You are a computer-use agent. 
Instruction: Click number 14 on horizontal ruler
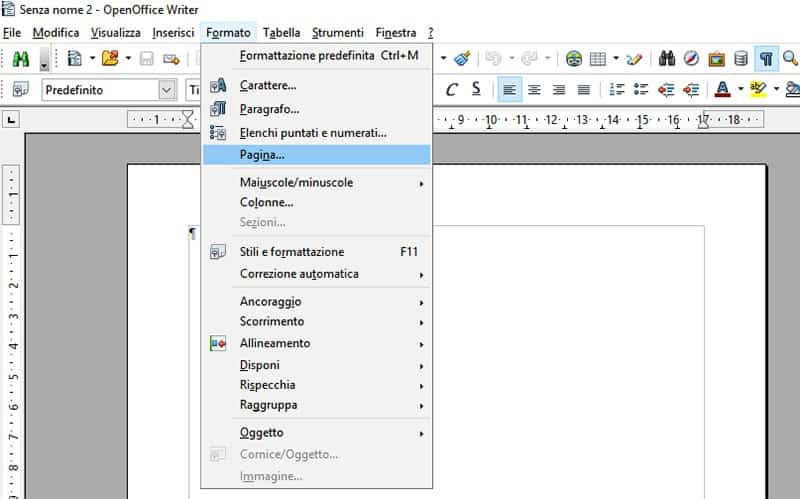(x=613, y=120)
